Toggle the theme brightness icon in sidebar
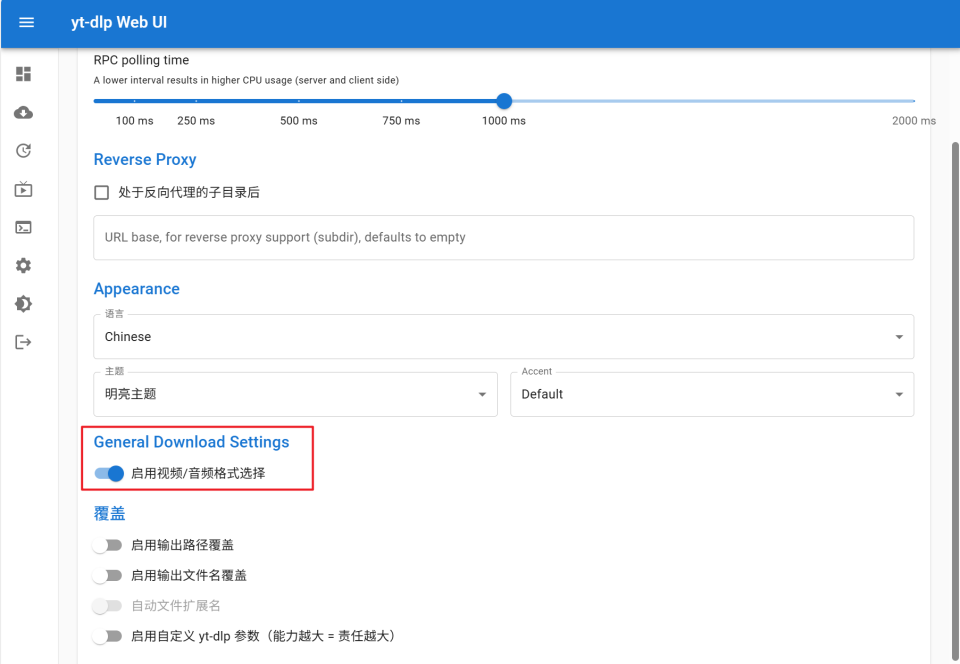 [23, 304]
